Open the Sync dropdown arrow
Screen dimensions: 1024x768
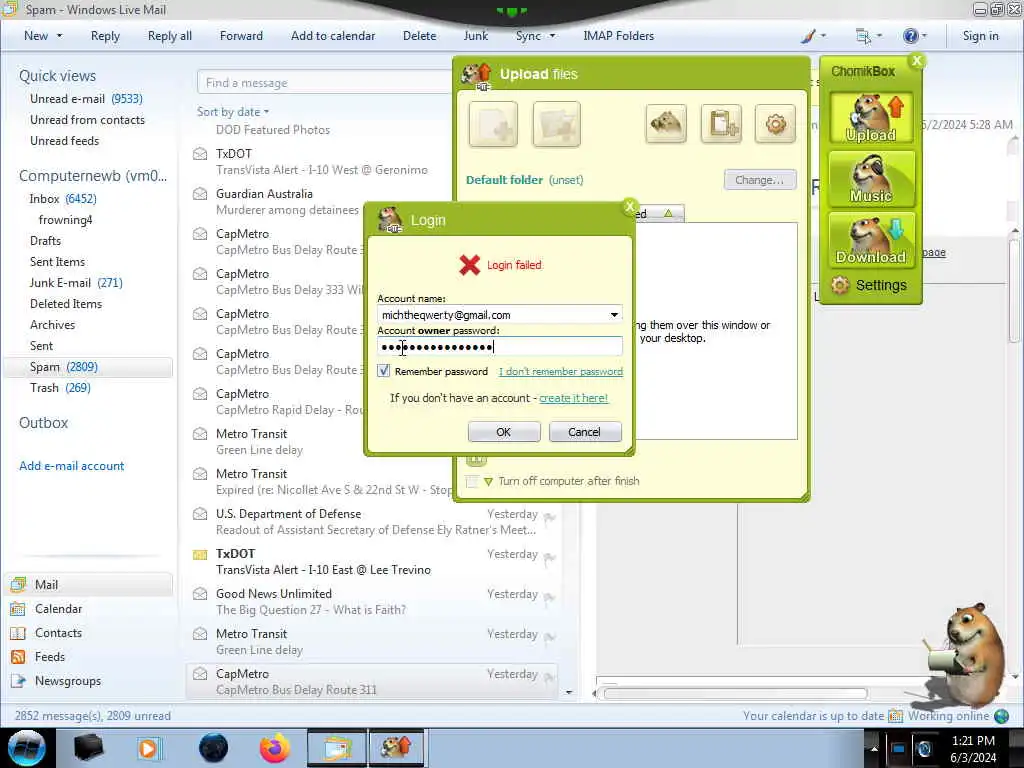coord(552,36)
